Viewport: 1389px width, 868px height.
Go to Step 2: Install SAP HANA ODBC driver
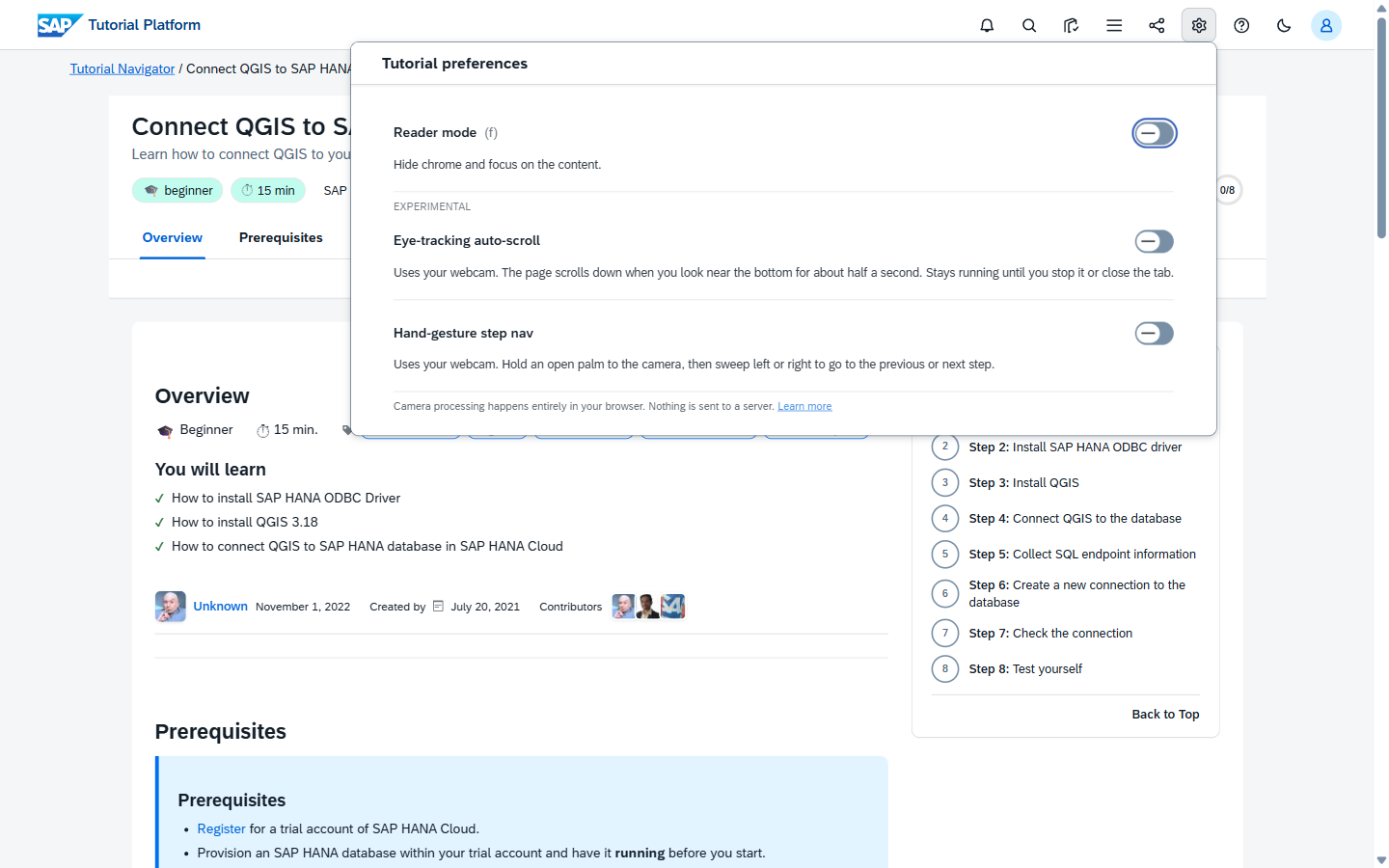[1075, 448]
